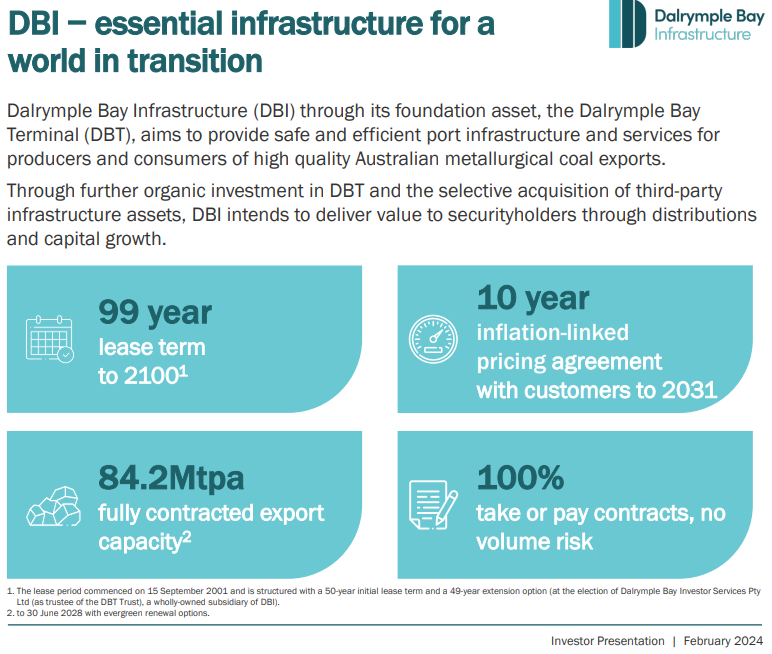Viewport: 772px width, 654px height.
Task: Click the coal rocks icon beside 84.2Mtpa
Action: coord(54,506)
